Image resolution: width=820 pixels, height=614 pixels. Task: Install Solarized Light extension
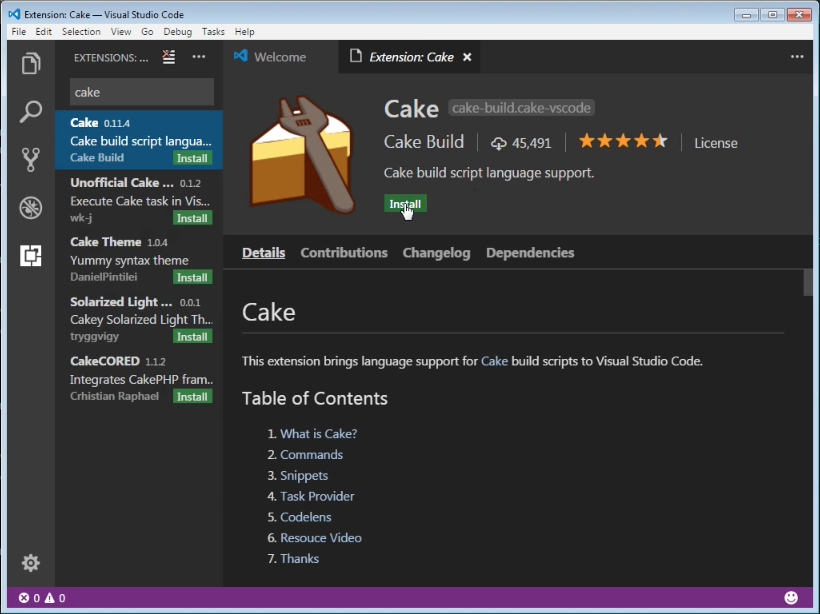(x=192, y=337)
